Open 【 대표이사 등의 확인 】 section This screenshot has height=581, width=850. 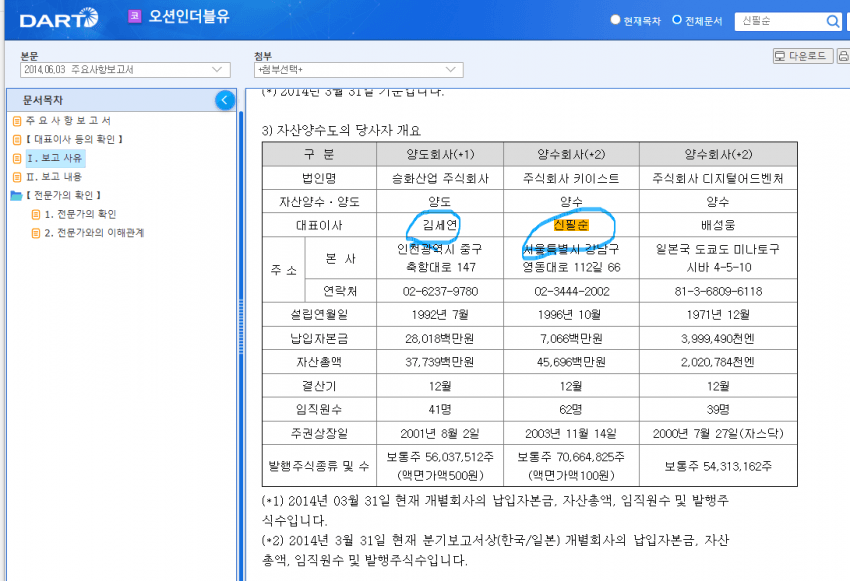[75, 139]
